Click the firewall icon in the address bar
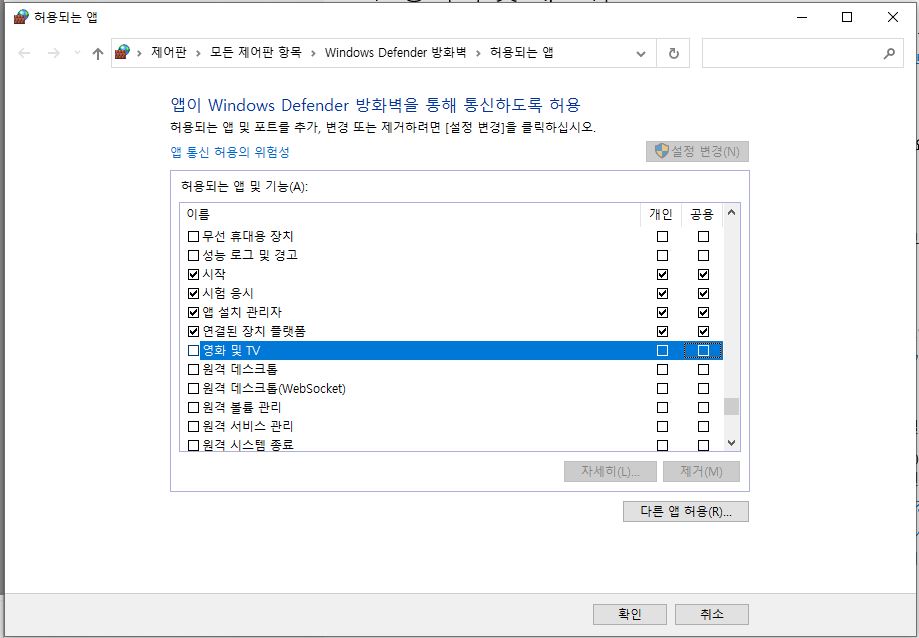This screenshot has height=638, width=919. [122, 53]
